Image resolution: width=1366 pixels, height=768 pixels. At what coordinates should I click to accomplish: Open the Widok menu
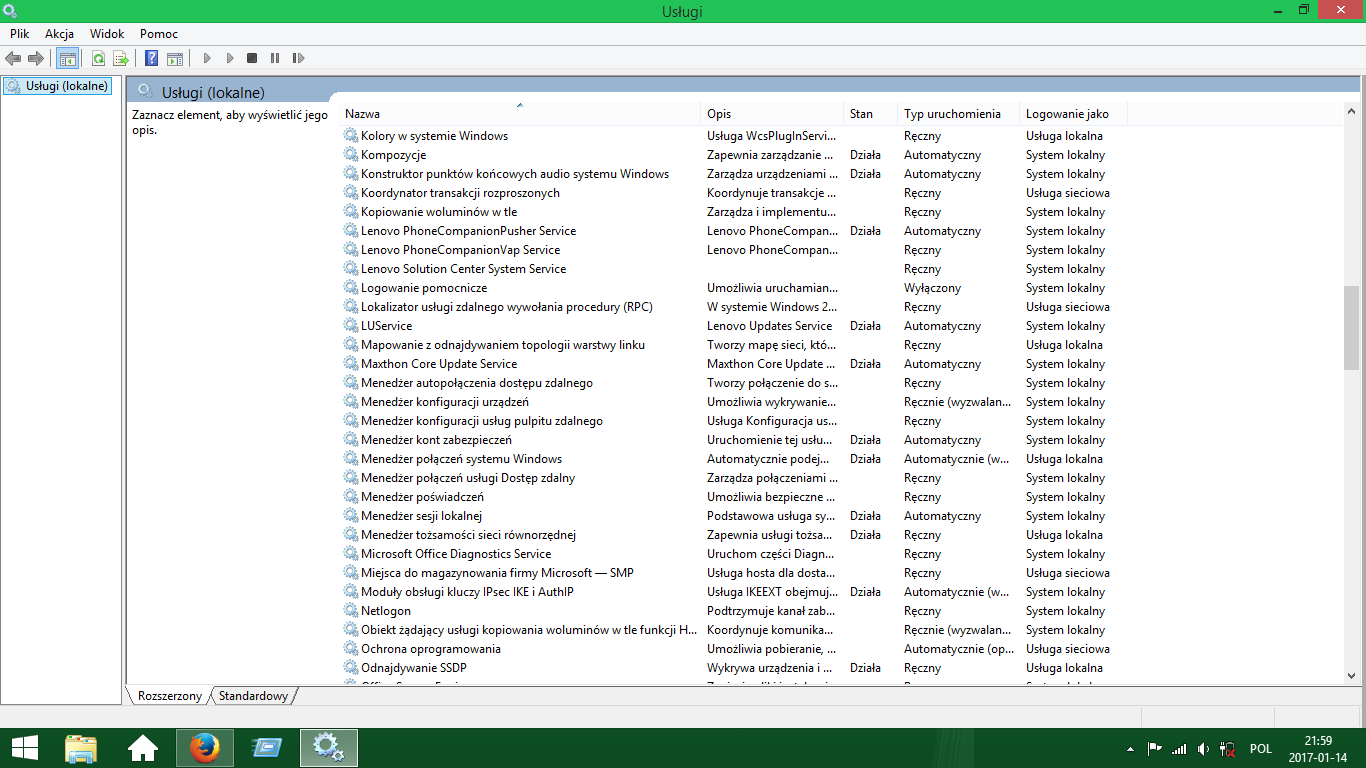click(x=107, y=34)
